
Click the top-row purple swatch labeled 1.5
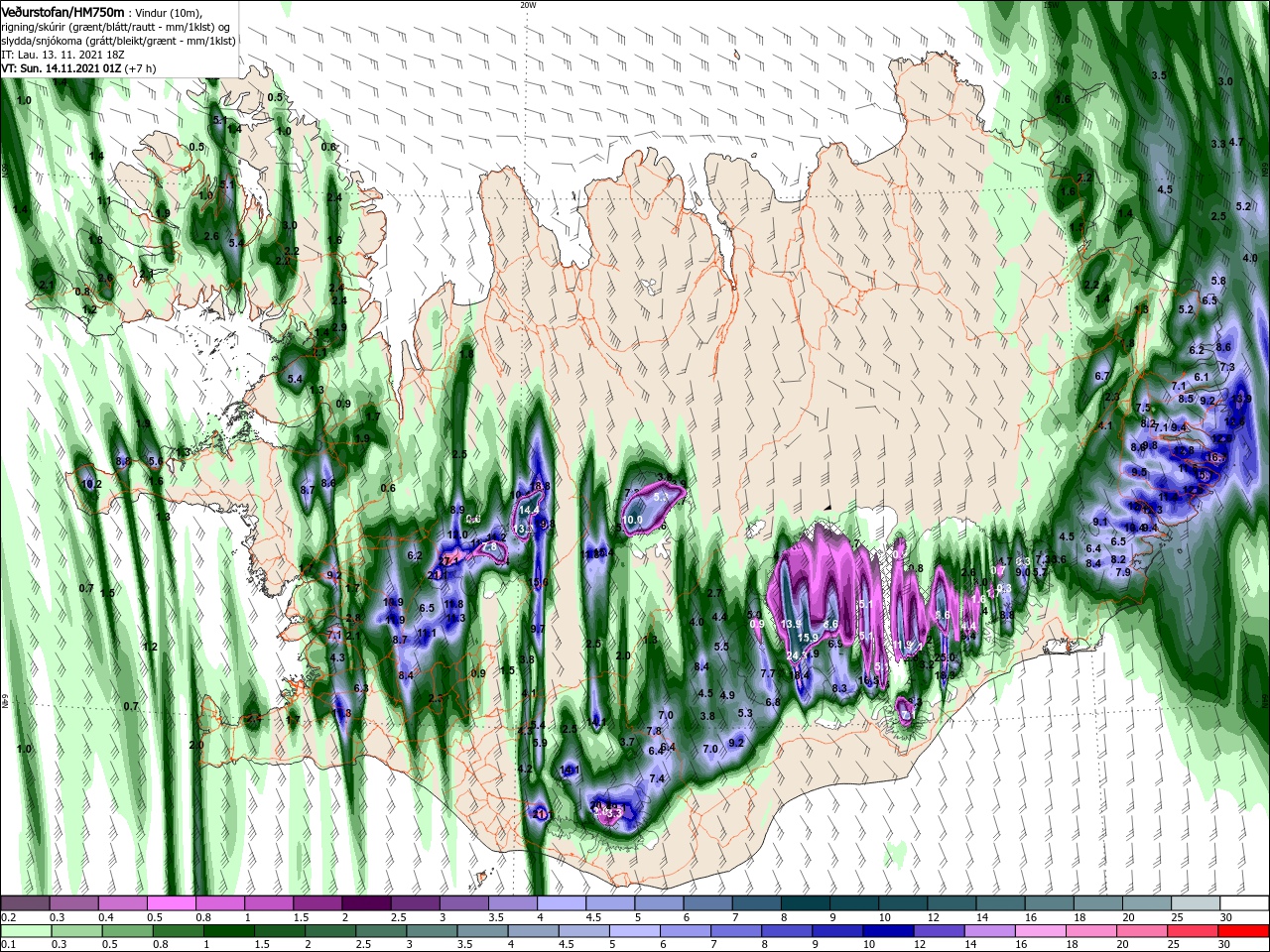click(317, 903)
